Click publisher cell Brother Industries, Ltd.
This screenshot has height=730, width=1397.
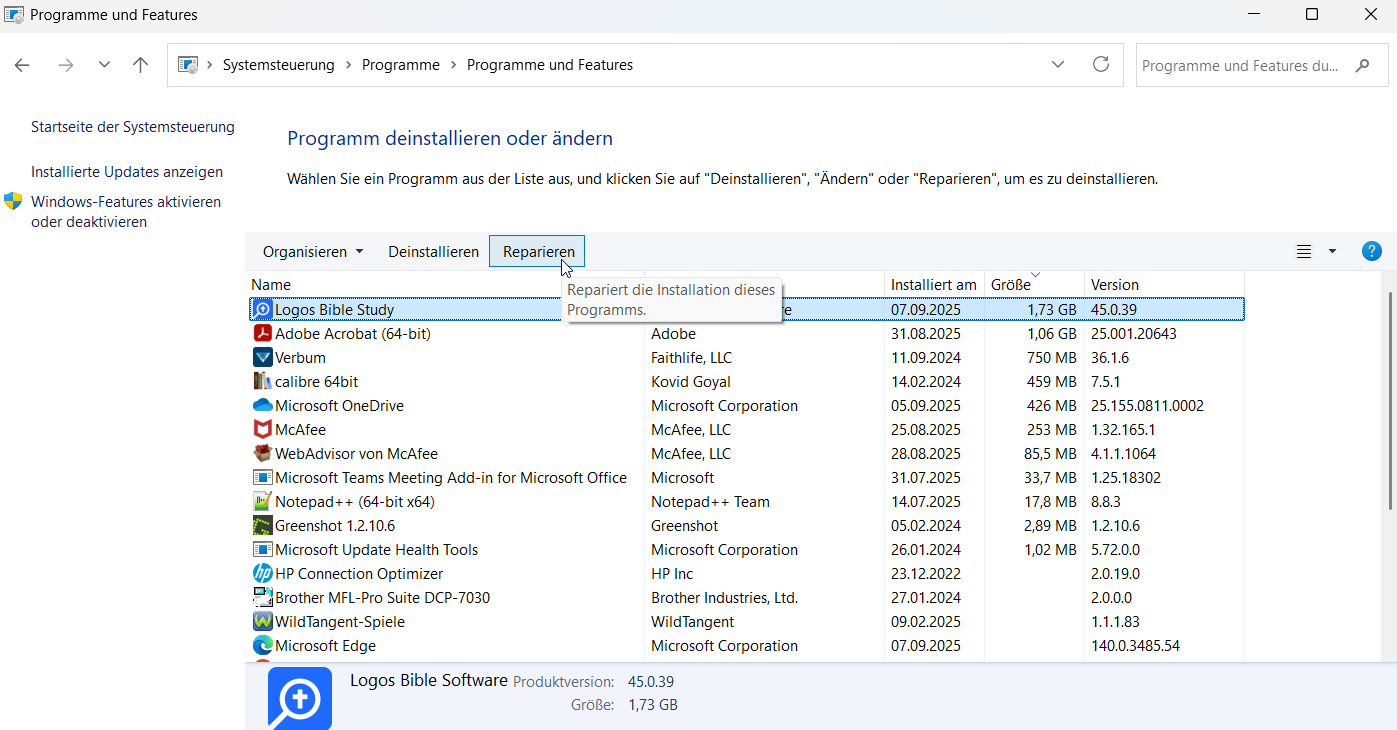tap(724, 597)
